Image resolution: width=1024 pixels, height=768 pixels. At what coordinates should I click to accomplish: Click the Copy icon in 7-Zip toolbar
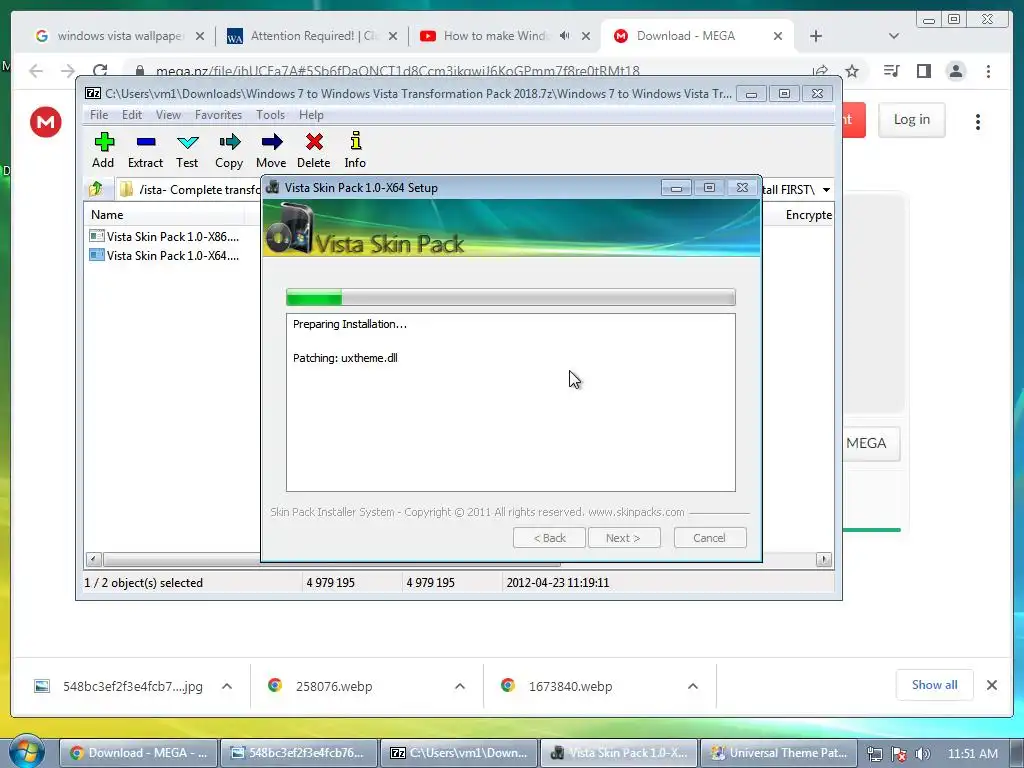tap(229, 150)
